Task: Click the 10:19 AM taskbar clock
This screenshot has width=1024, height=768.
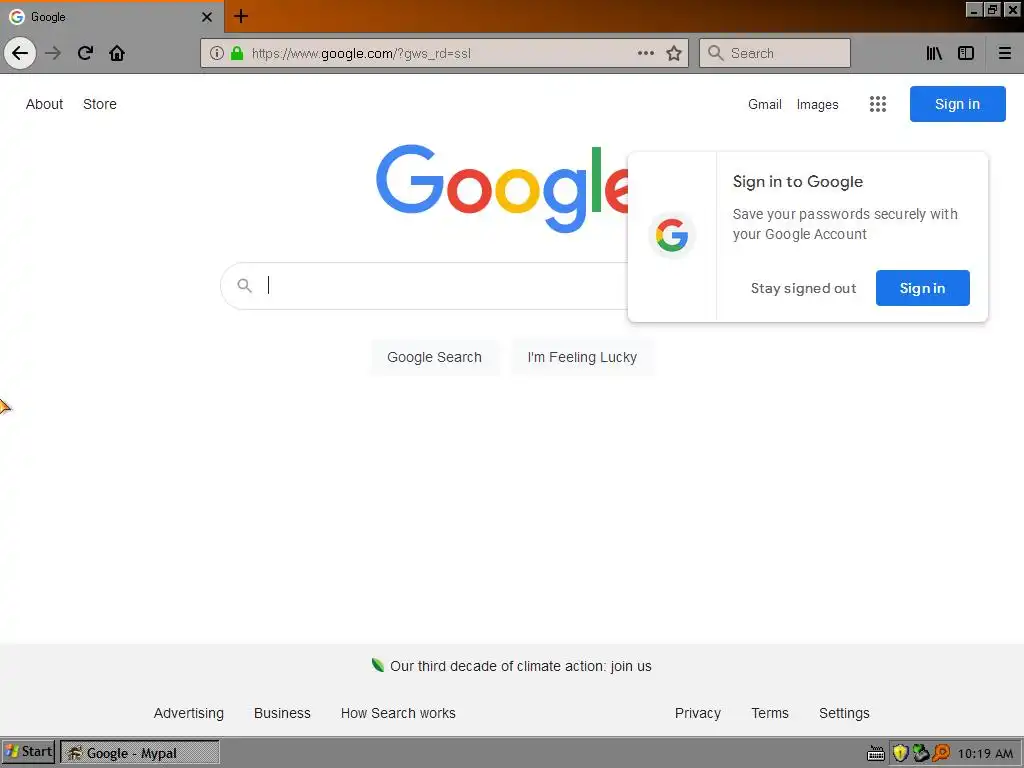Action: click(985, 754)
